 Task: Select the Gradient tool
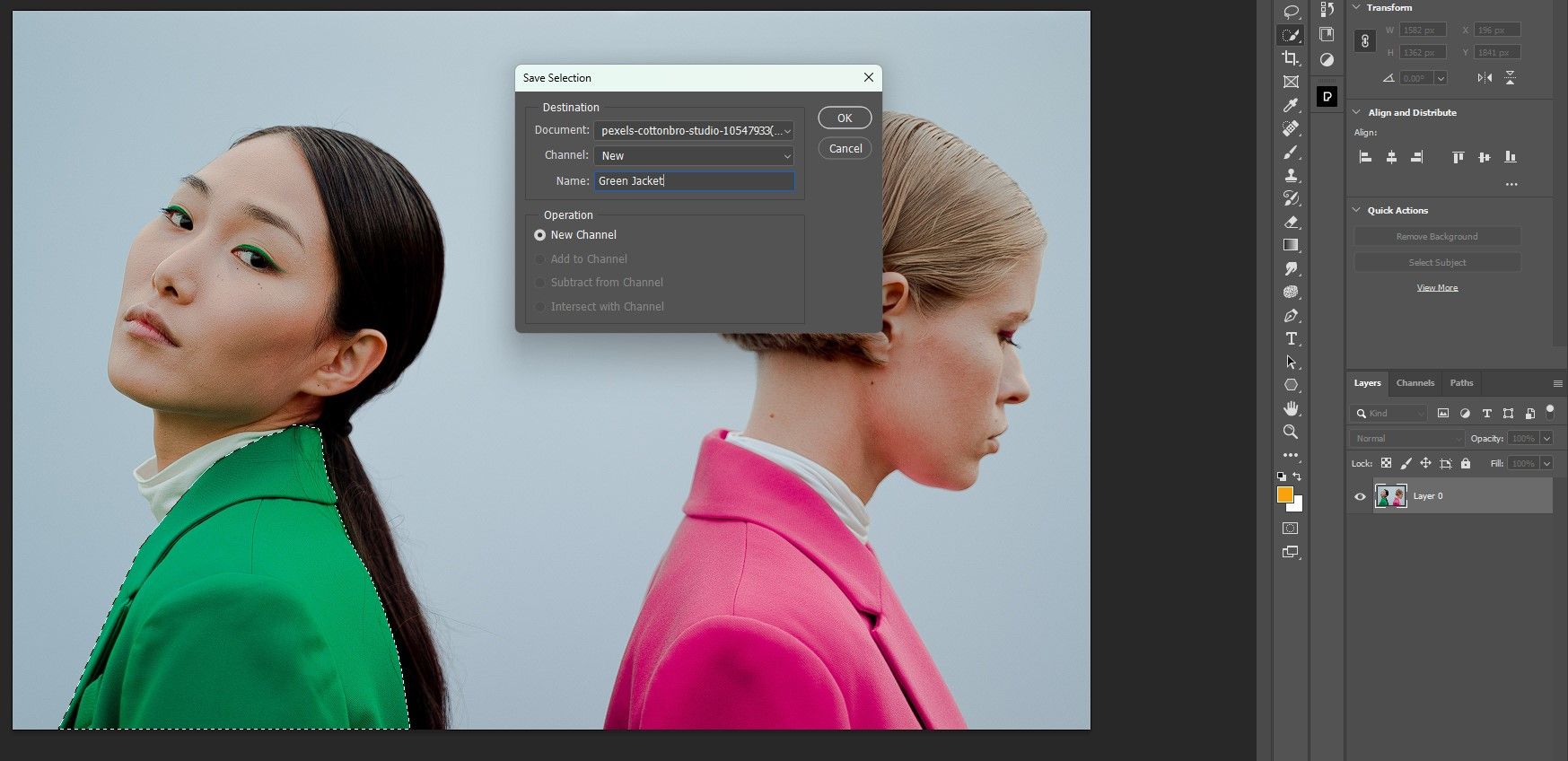point(1291,245)
